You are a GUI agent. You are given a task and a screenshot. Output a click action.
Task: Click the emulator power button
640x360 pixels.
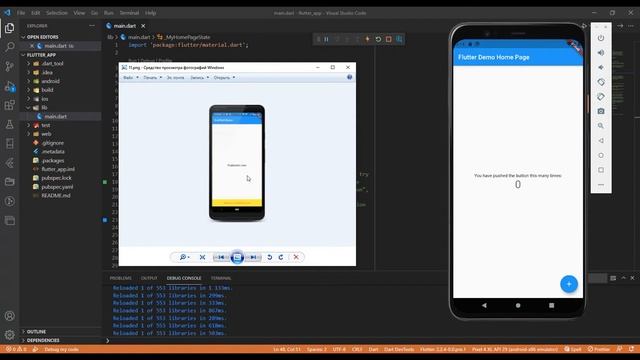(x=601, y=38)
